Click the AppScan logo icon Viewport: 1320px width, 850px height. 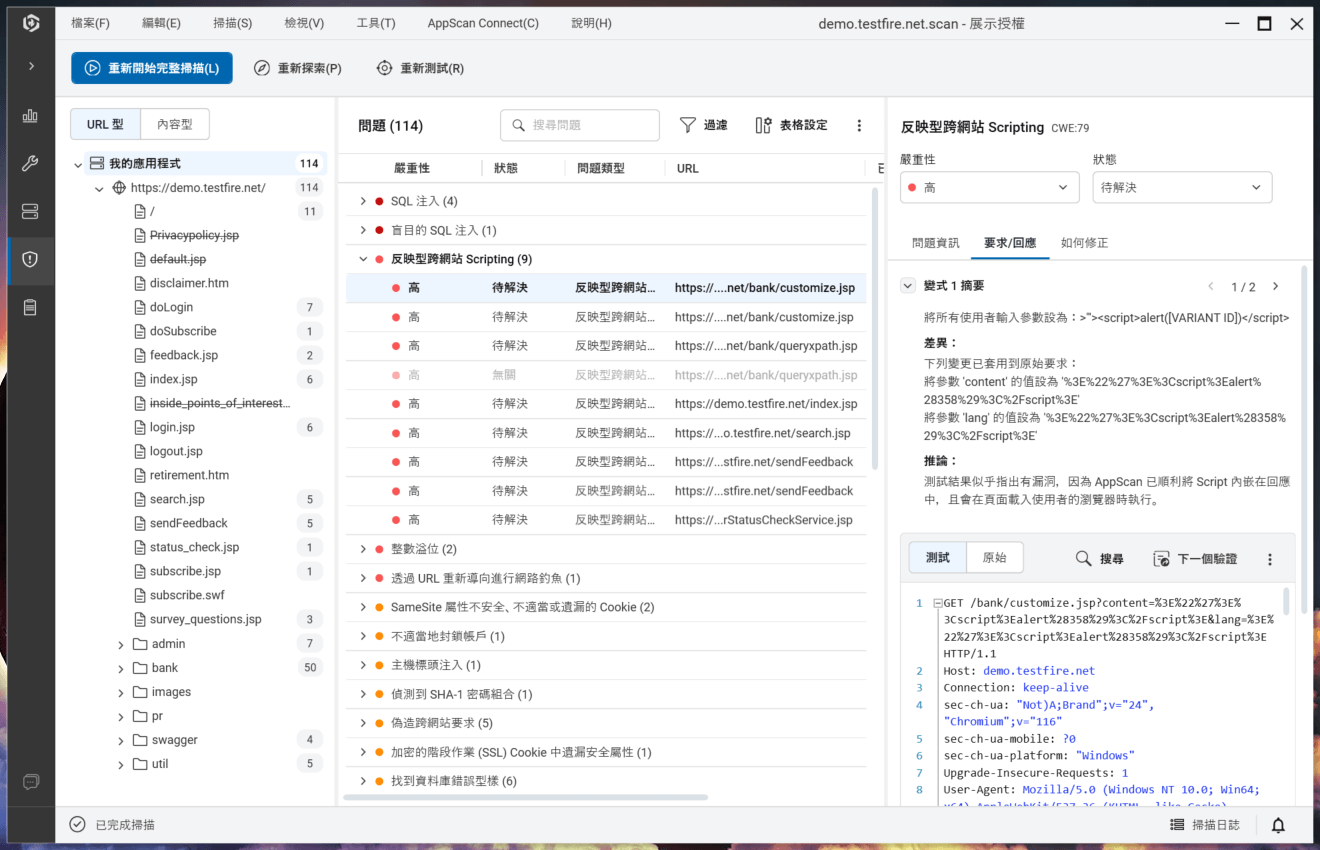click(31, 22)
